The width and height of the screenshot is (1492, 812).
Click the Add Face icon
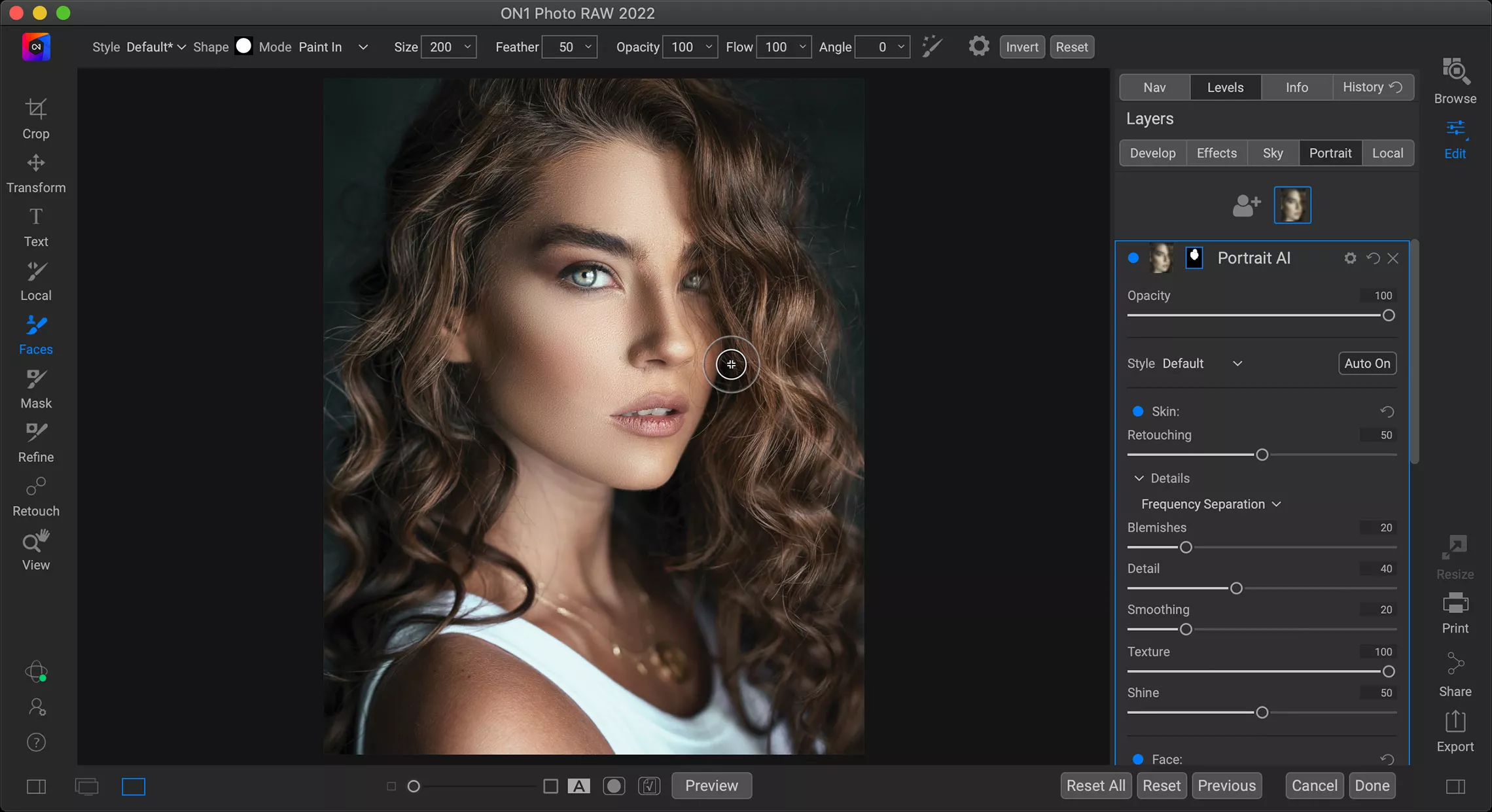click(1246, 205)
